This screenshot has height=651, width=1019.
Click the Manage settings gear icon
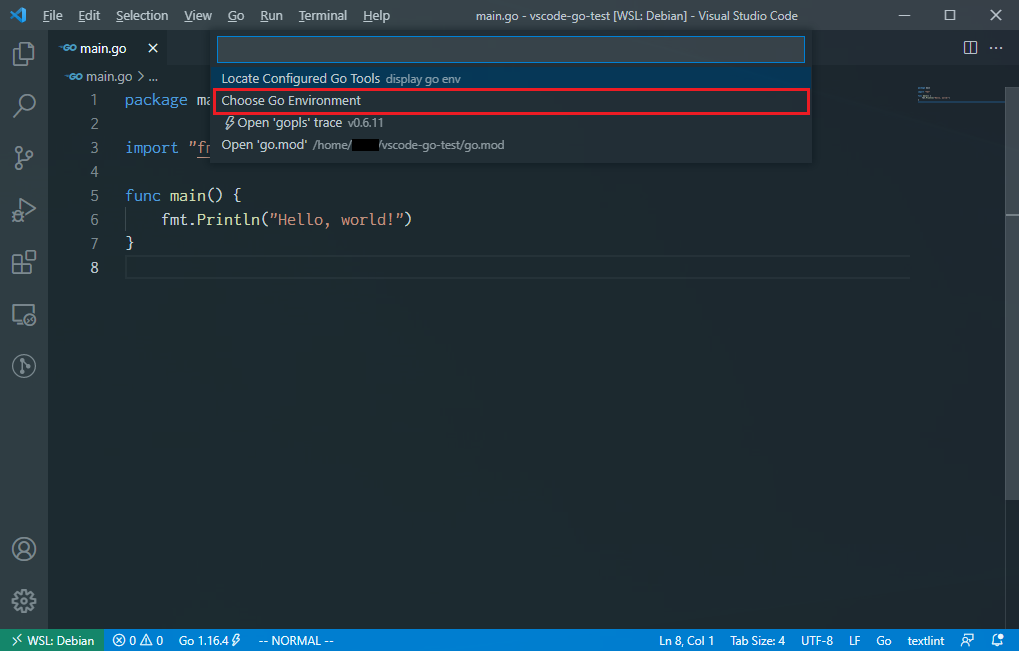pos(23,600)
